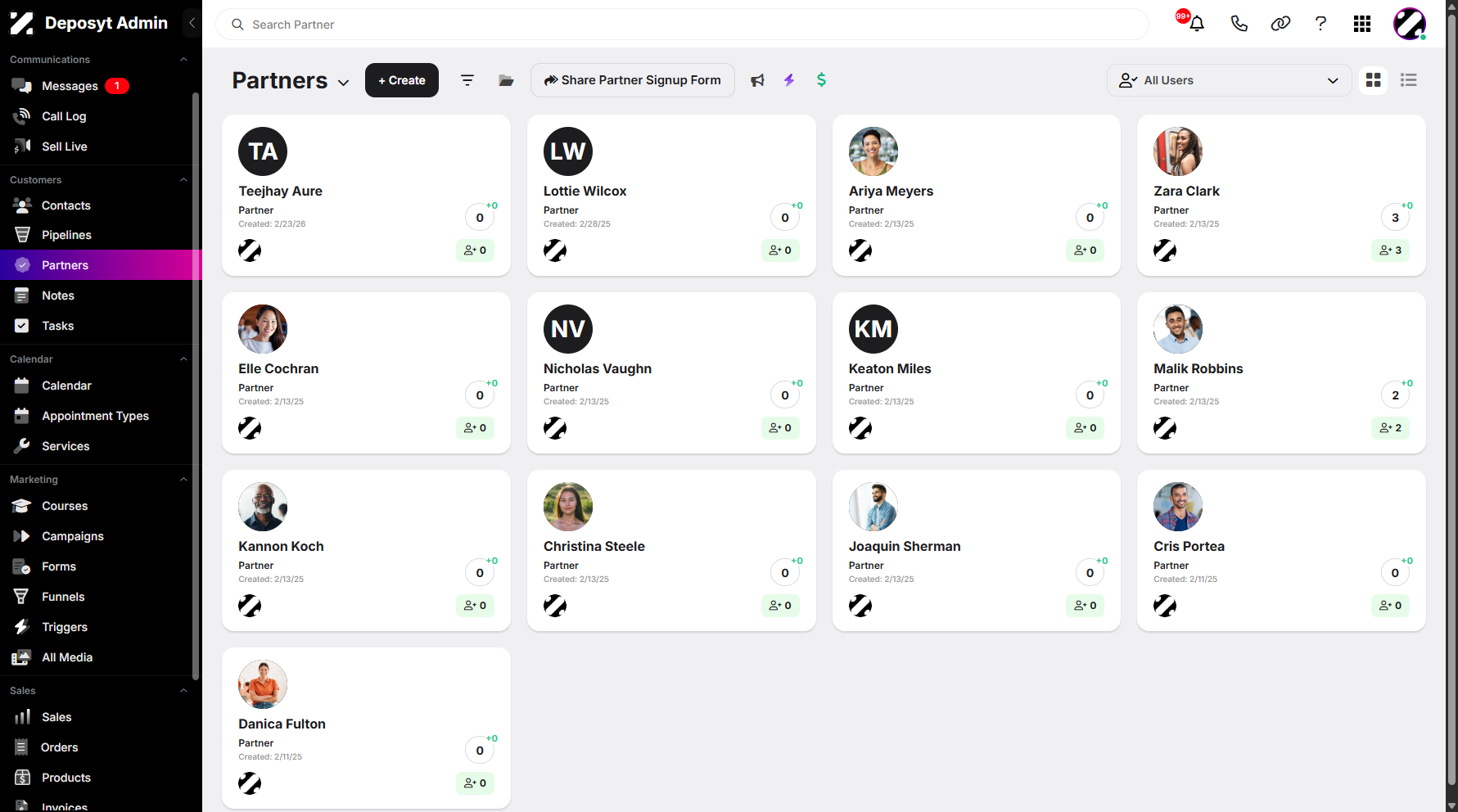This screenshot has width=1458, height=812.
Task: Click the filter icon next to Create
Action: coord(467,80)
